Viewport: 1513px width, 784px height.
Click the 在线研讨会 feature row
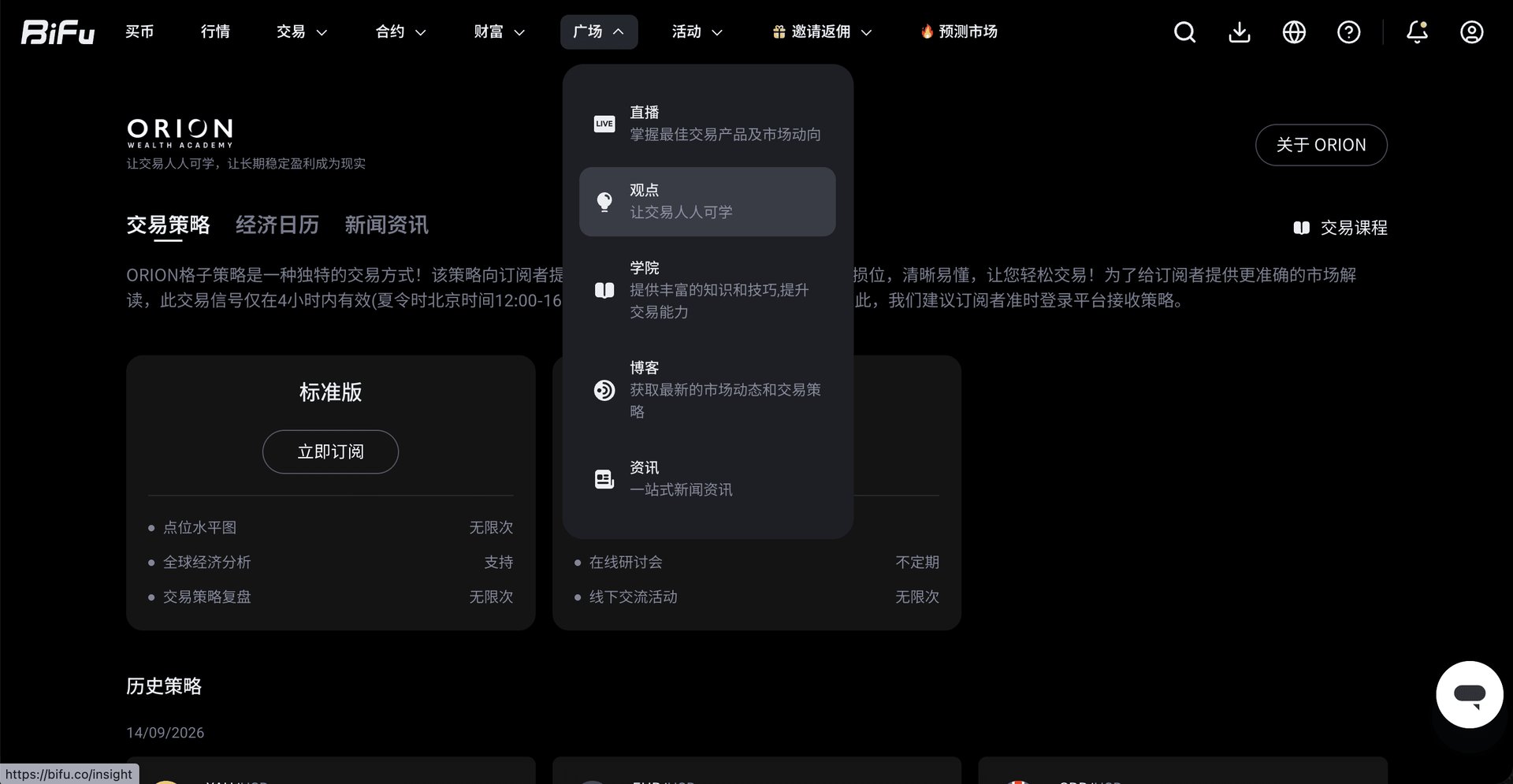point(756,563)
